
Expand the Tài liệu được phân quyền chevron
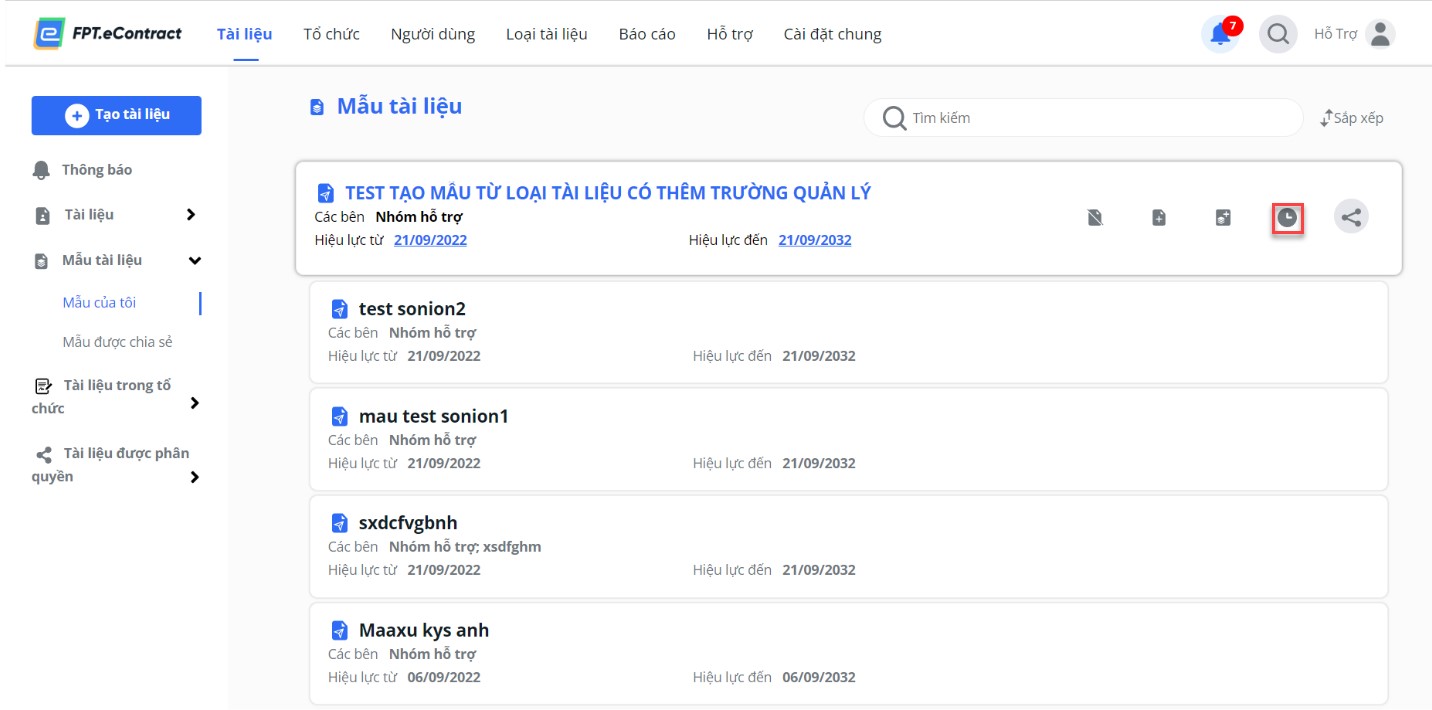point(195,477)
